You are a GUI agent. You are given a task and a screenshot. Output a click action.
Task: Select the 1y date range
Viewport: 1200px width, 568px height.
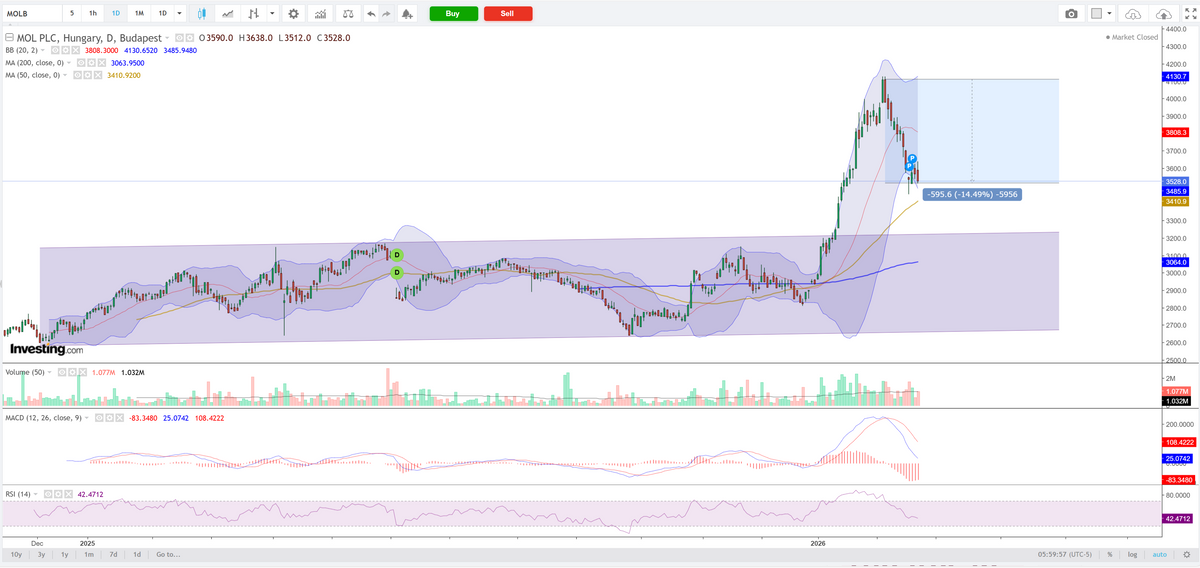point(64,554)
